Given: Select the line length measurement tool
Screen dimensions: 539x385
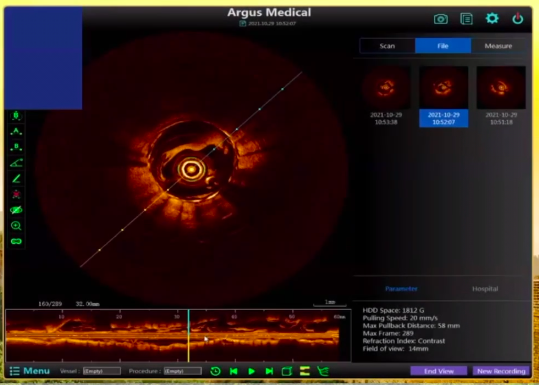Looking at the screenshot, I should coord(16,179).
